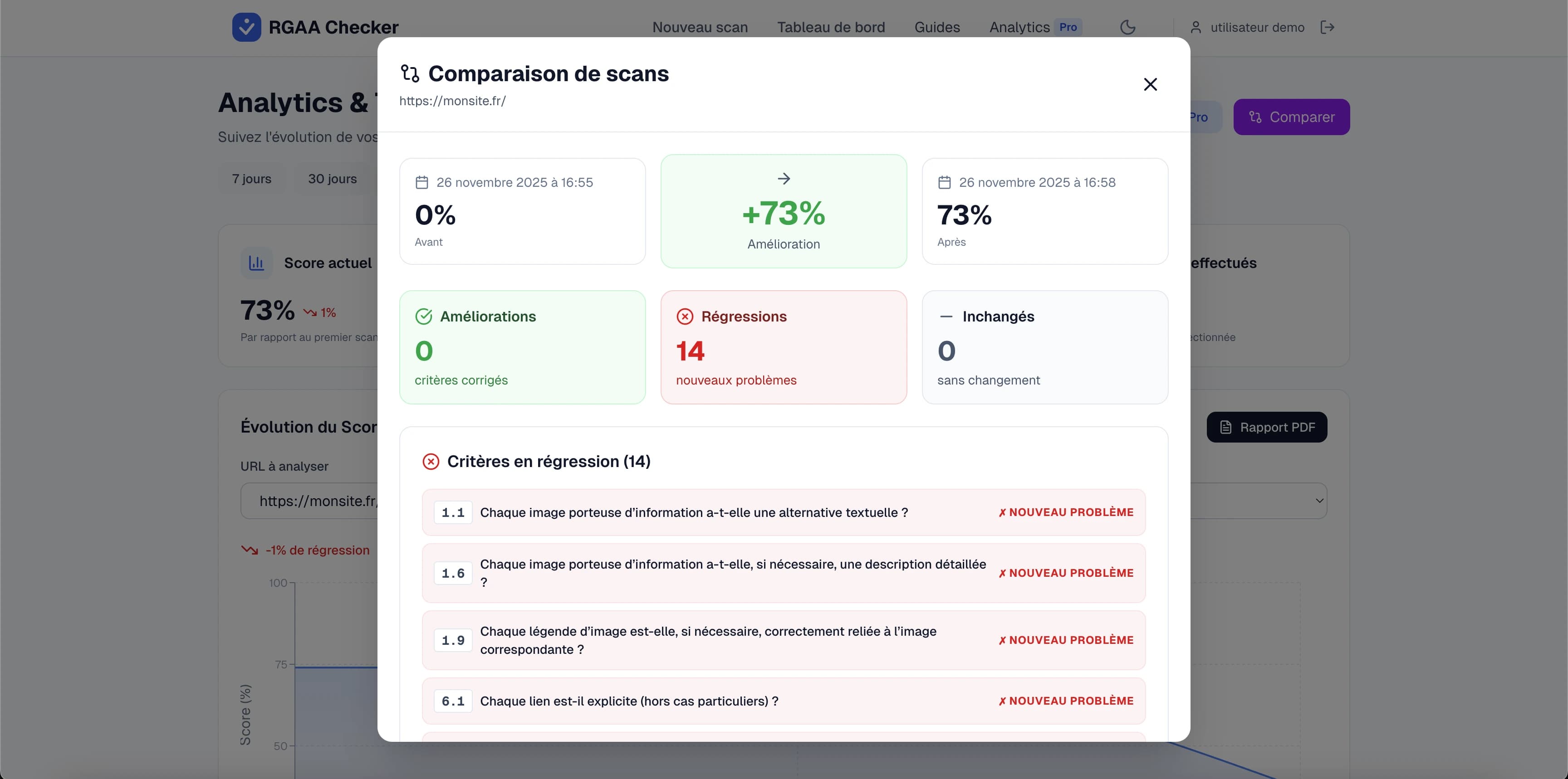Go to Tableau de bord
The height and width of the screenshot is (779, 1568).
(831, 27)
